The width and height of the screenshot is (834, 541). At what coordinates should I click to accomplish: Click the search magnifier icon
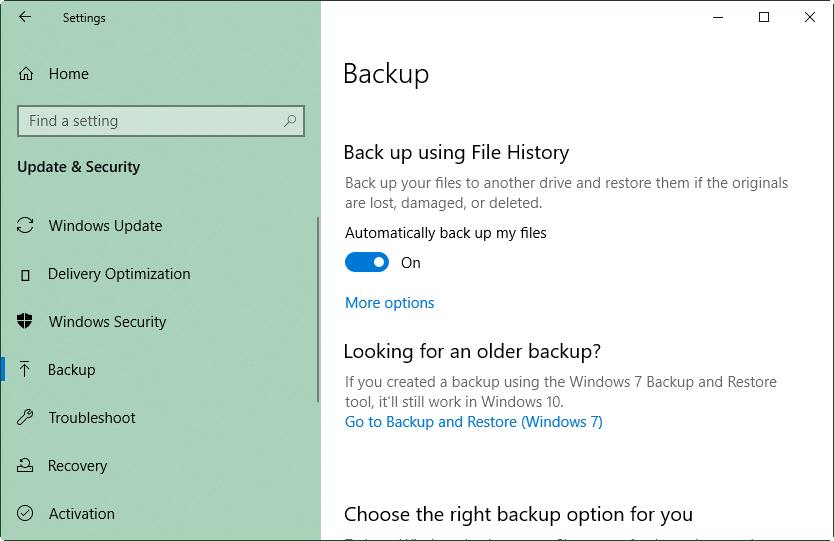coord(290,121)
